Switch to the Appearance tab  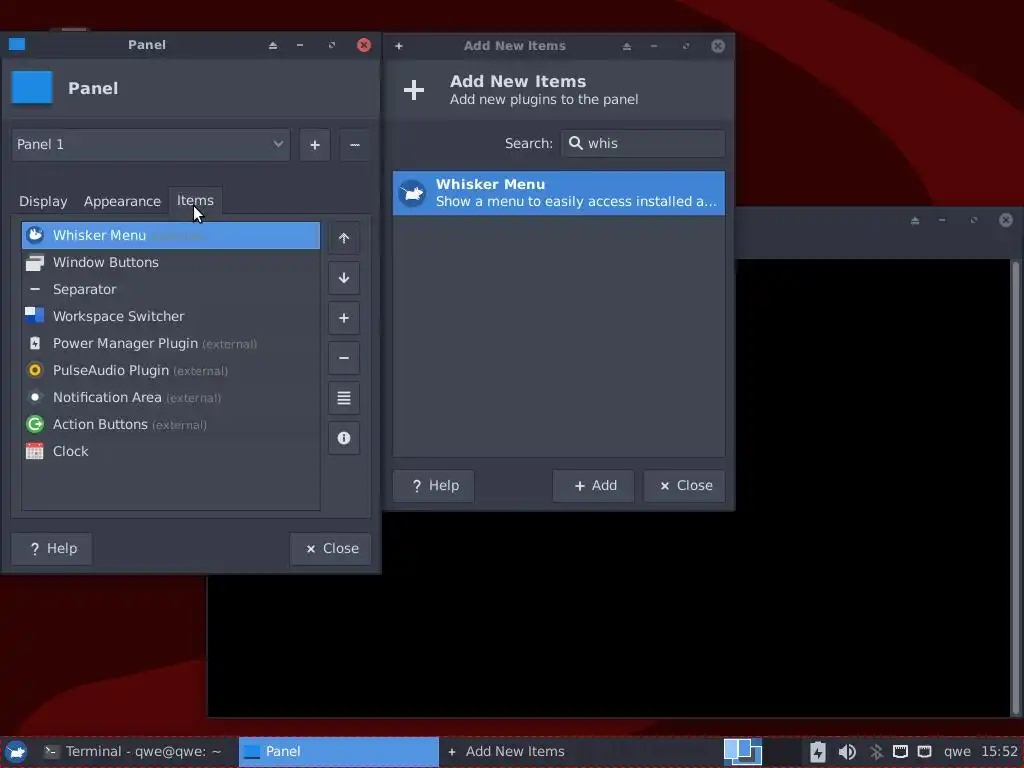(122, 201)
